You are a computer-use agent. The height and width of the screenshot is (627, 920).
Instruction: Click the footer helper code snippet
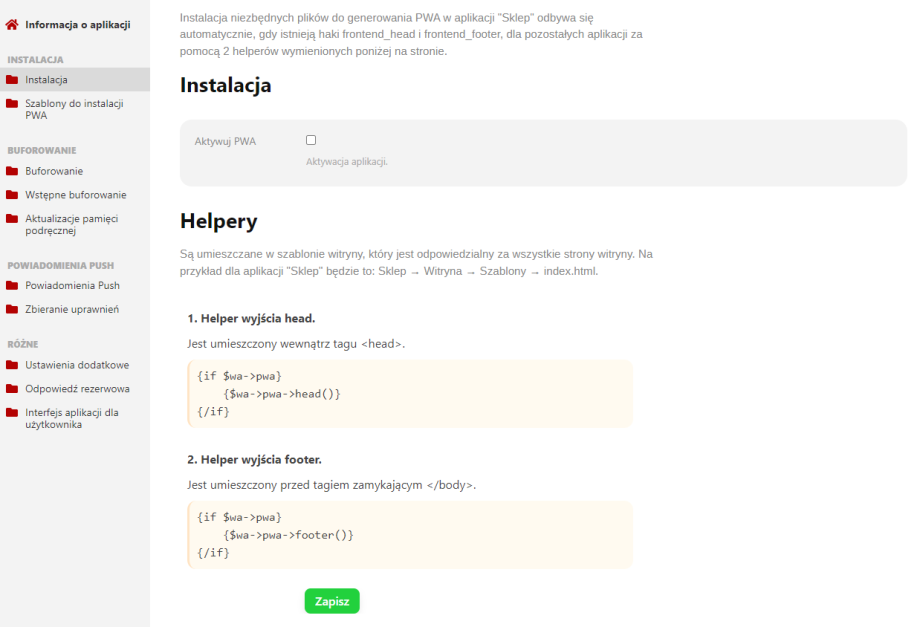409,535
